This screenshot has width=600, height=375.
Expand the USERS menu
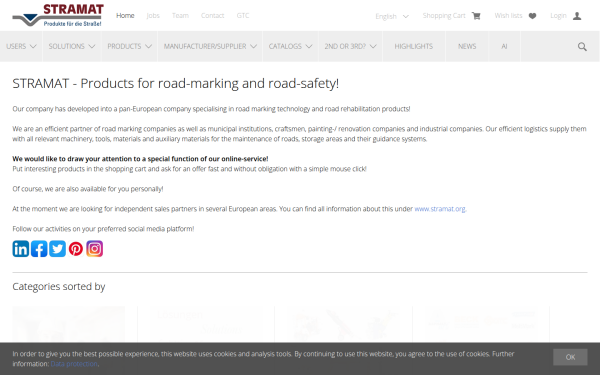(x=21, y=46)
